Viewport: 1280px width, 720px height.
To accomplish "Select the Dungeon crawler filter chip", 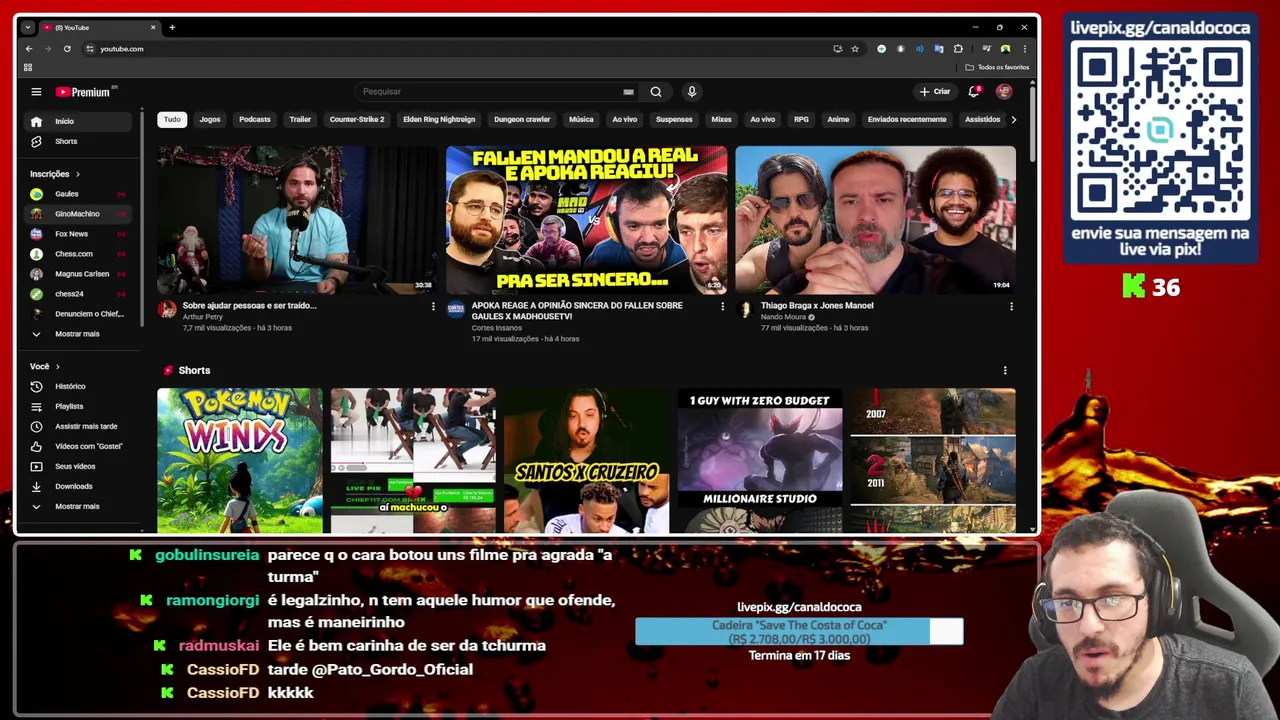I will pyautogui.click(x=522, y=119).
